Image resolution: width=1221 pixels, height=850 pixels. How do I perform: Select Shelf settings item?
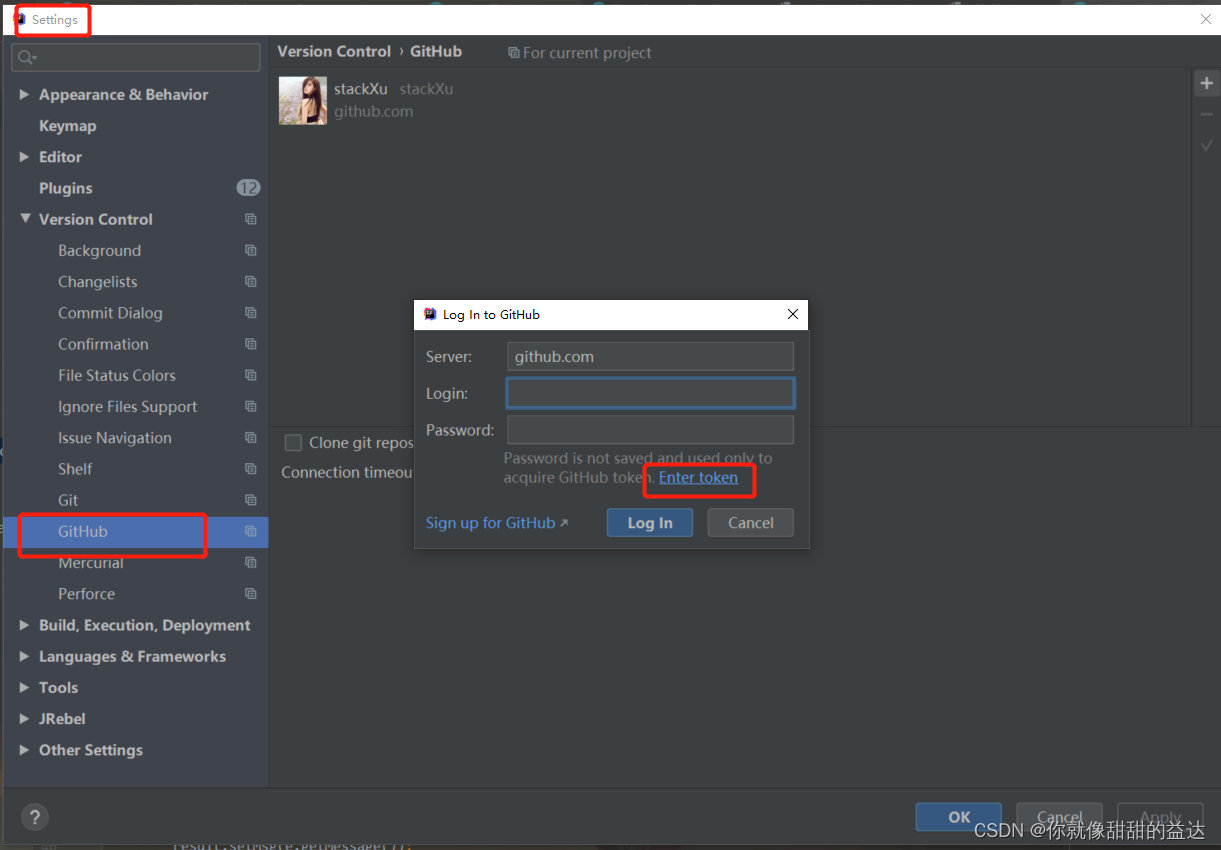(x=75, y=469)
